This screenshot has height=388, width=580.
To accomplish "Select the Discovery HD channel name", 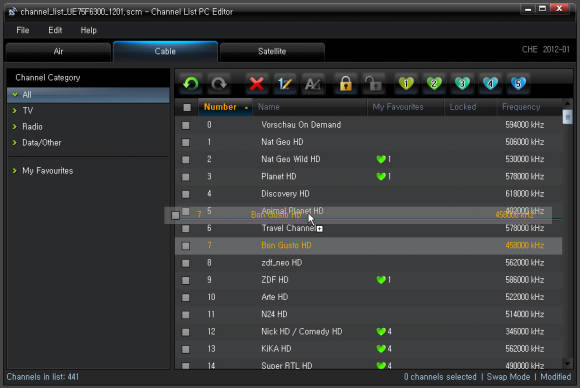I will [285, 194].
